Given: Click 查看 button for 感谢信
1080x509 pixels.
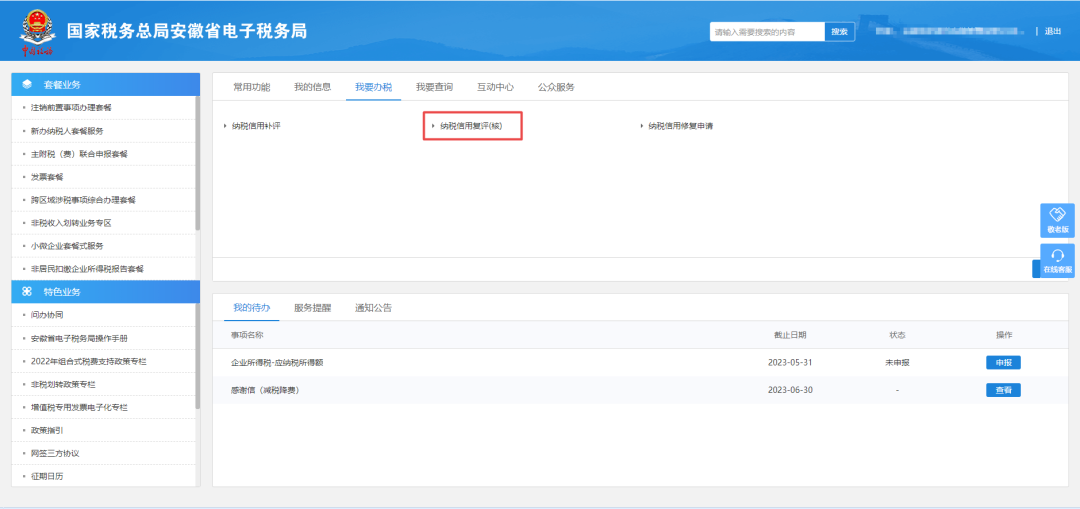Looking at the screenshot, I should coord(1003,390).
